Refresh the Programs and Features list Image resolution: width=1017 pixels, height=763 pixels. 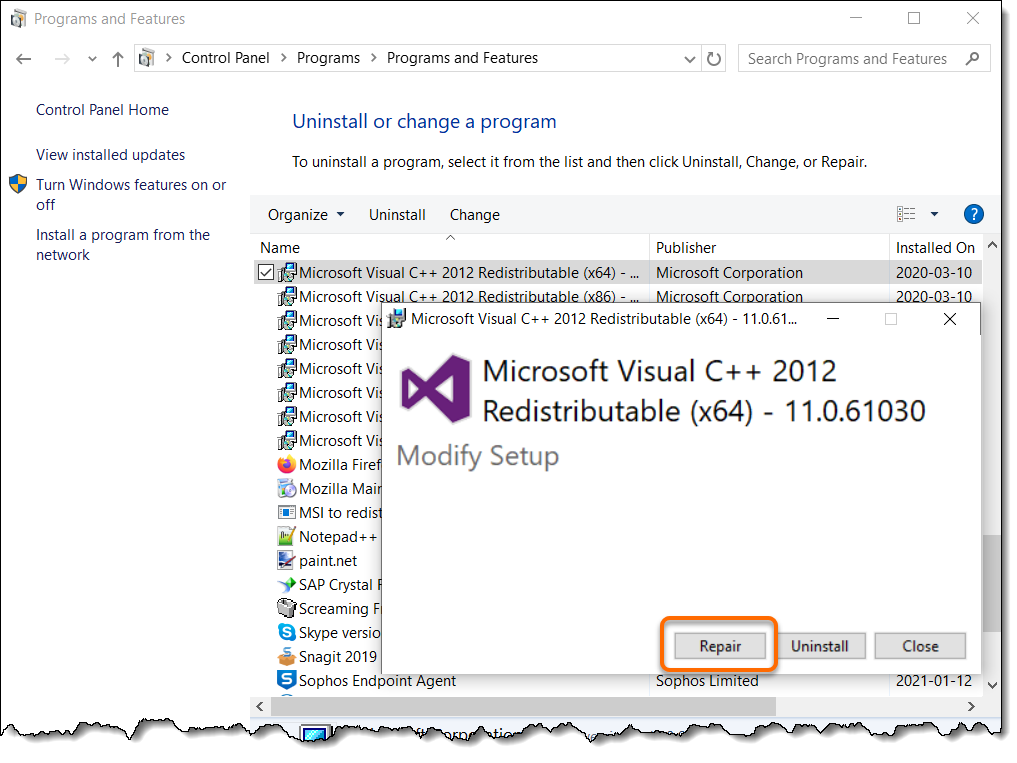pyautogui.click(x=713, y=59)
